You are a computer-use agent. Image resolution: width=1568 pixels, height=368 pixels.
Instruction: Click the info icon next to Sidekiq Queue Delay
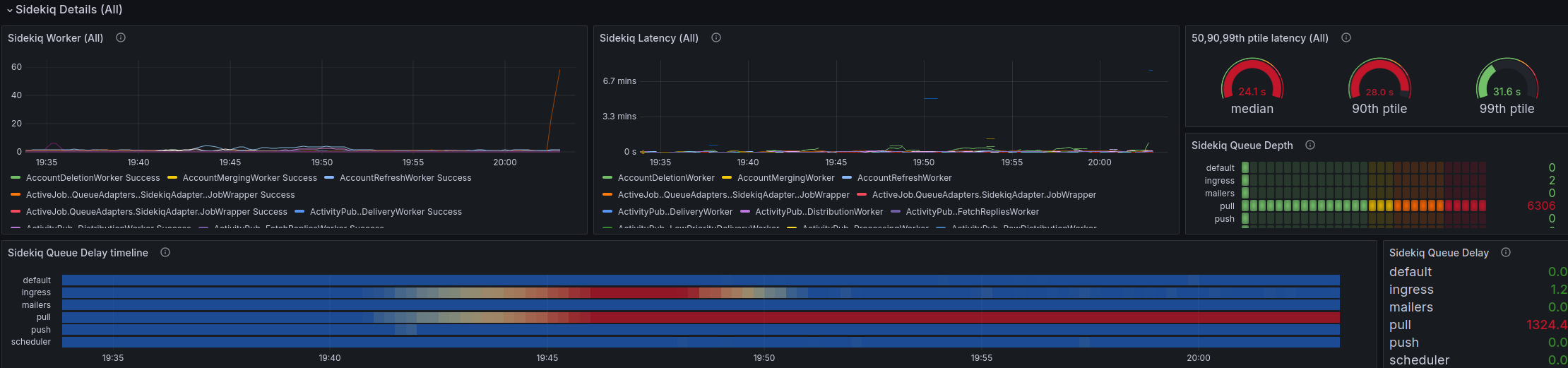coord(1506,252)
